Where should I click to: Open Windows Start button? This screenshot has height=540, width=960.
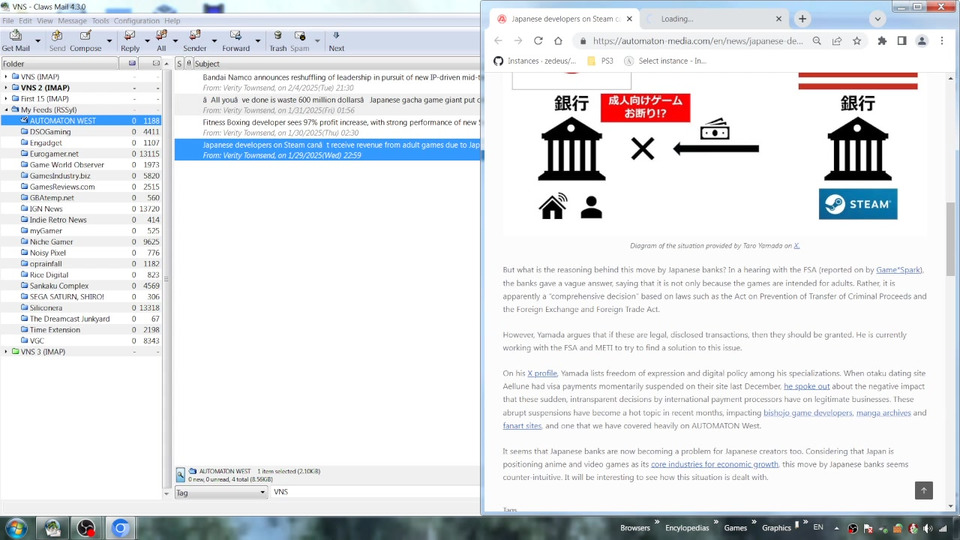[x=17, y=528]
